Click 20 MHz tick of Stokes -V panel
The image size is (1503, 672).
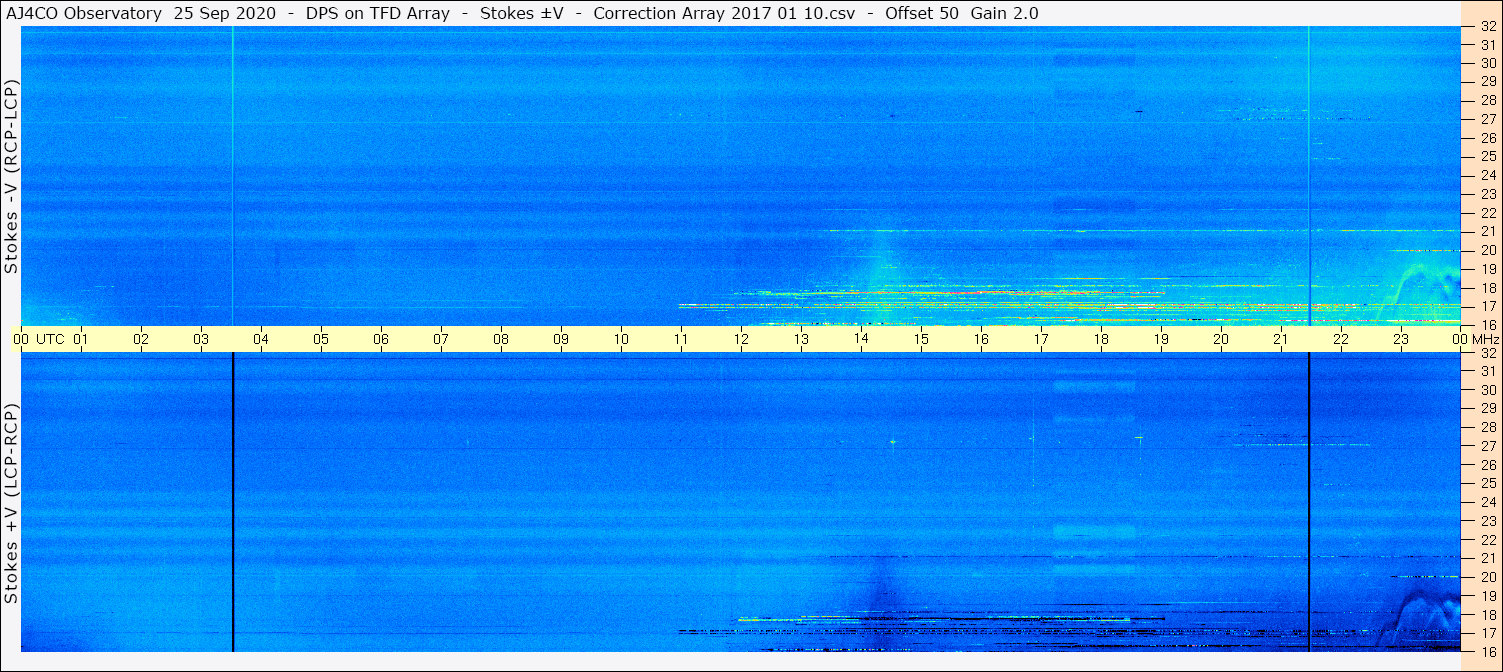1487,250
